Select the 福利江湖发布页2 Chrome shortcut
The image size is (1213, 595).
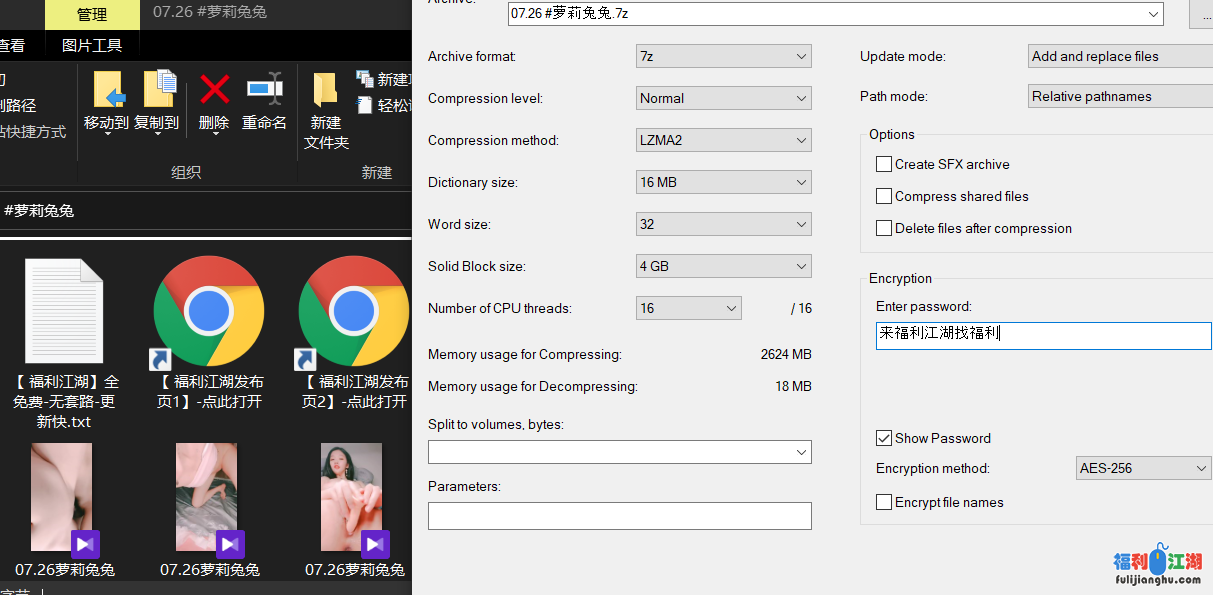(354, 313)
